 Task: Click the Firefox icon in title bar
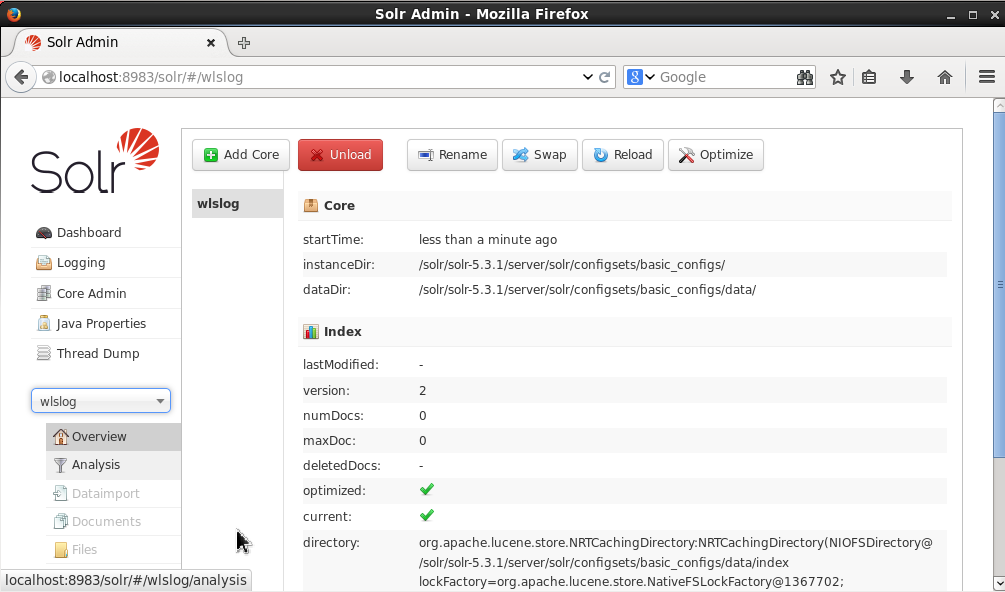tap(14, 14)
